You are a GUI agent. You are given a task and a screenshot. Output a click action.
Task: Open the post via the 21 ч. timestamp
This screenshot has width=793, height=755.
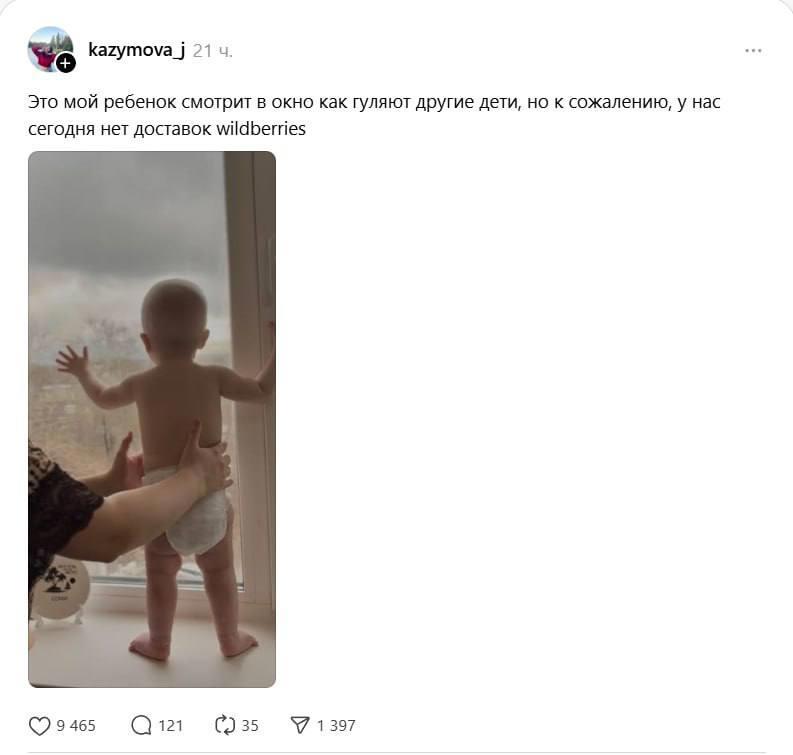click(212, 51)
